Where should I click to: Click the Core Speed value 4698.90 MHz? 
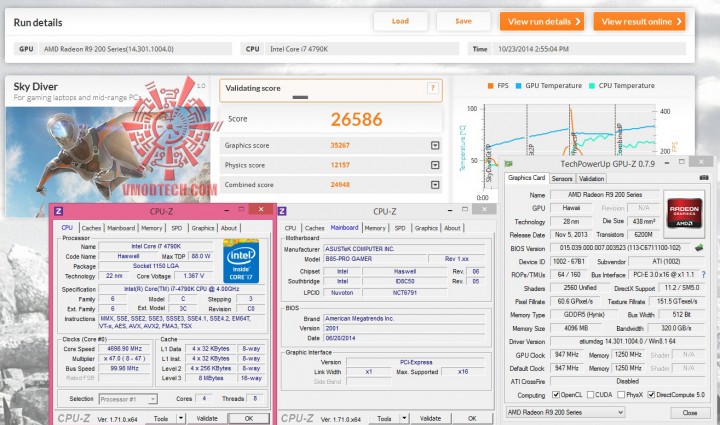point(125,349)
